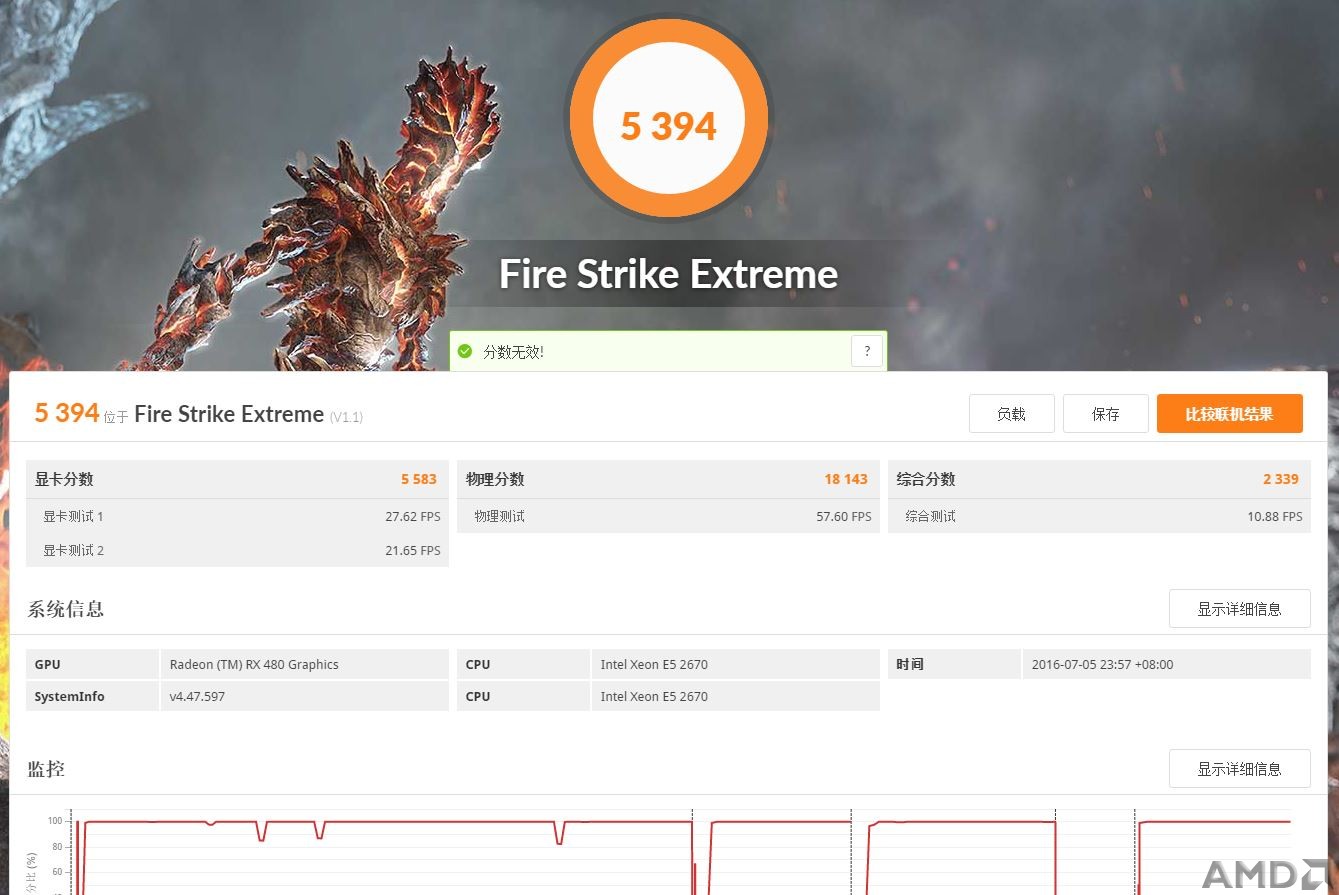Viewport: 1339px width, 895px height.
Task: Select the 综合测试 row label
Action: (930, 516)
